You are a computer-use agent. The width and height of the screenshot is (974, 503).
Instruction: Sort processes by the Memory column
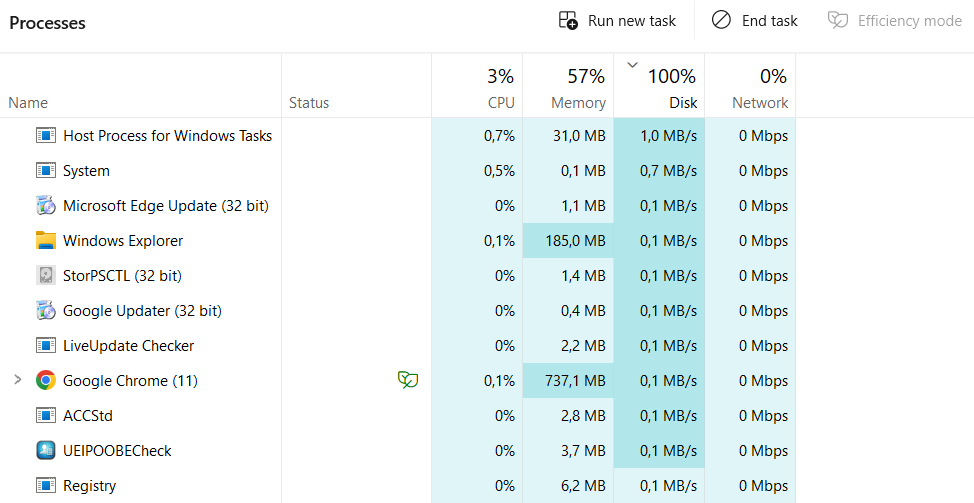[x=568, y=86]
